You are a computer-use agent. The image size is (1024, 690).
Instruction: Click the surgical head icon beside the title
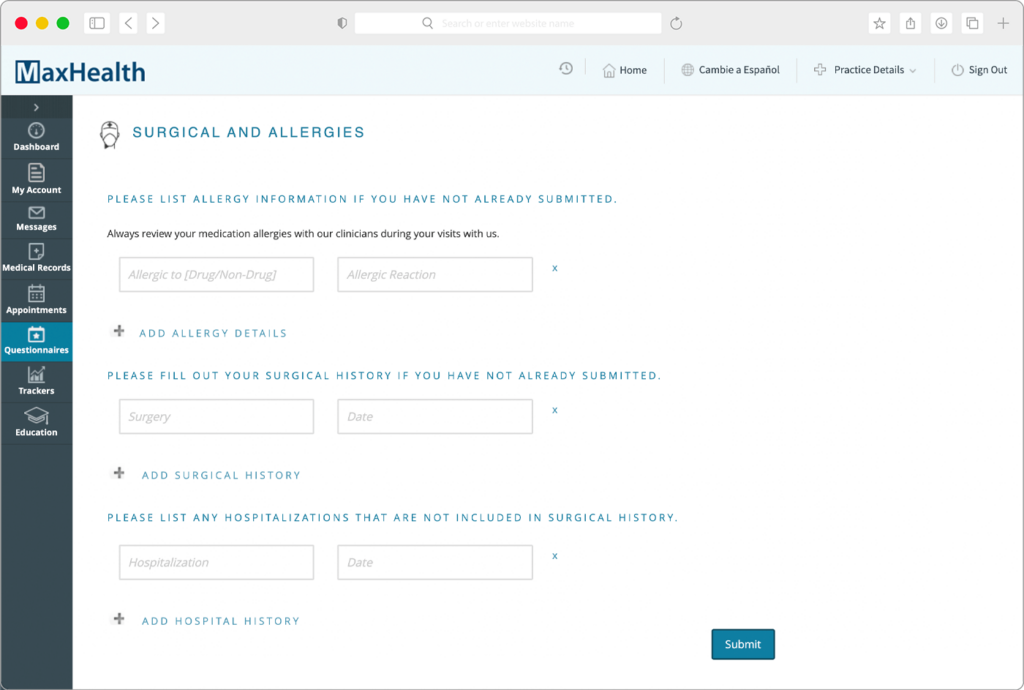[110, 133]
